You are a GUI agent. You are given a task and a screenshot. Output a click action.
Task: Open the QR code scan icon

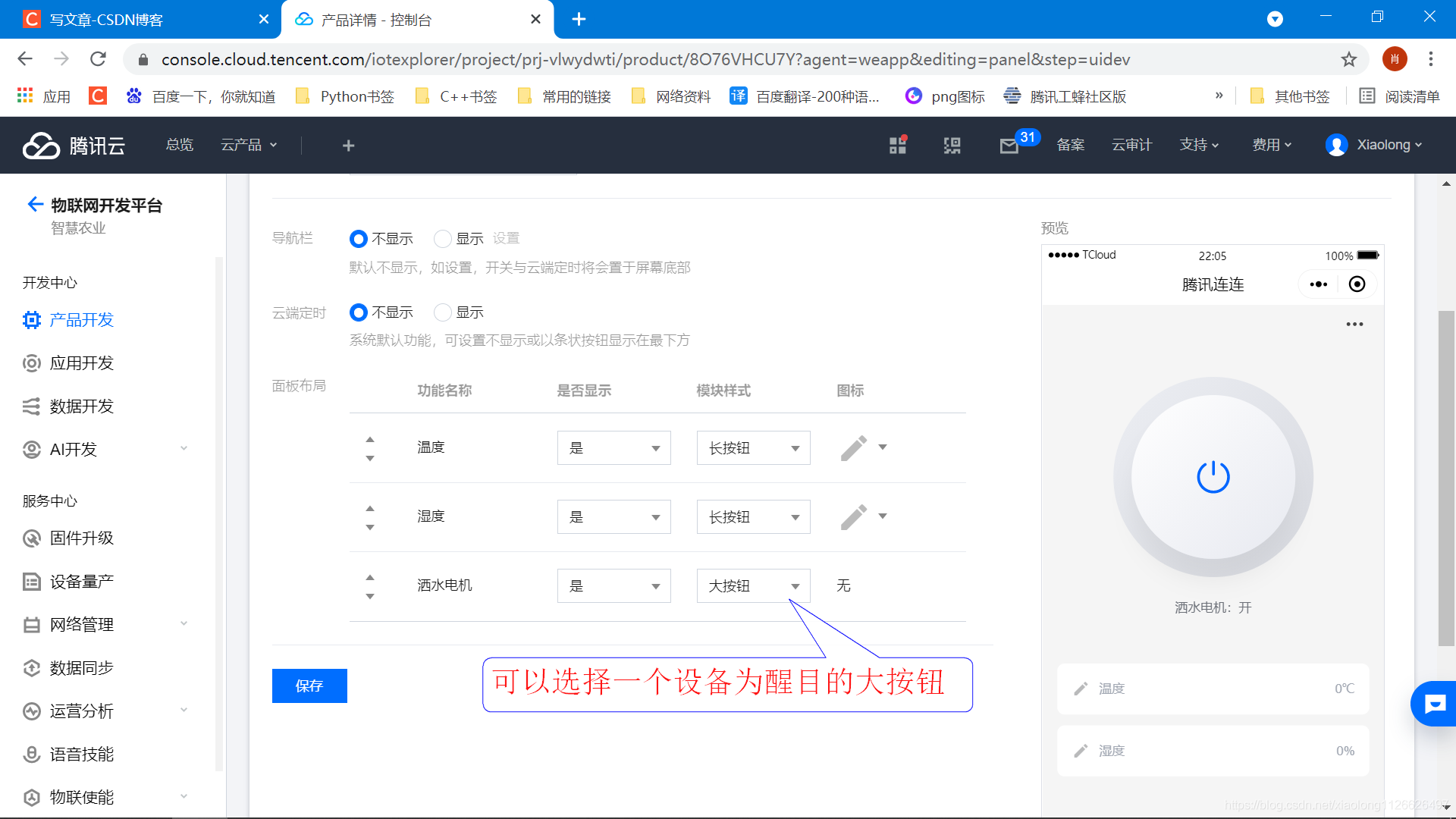point(952,146)
